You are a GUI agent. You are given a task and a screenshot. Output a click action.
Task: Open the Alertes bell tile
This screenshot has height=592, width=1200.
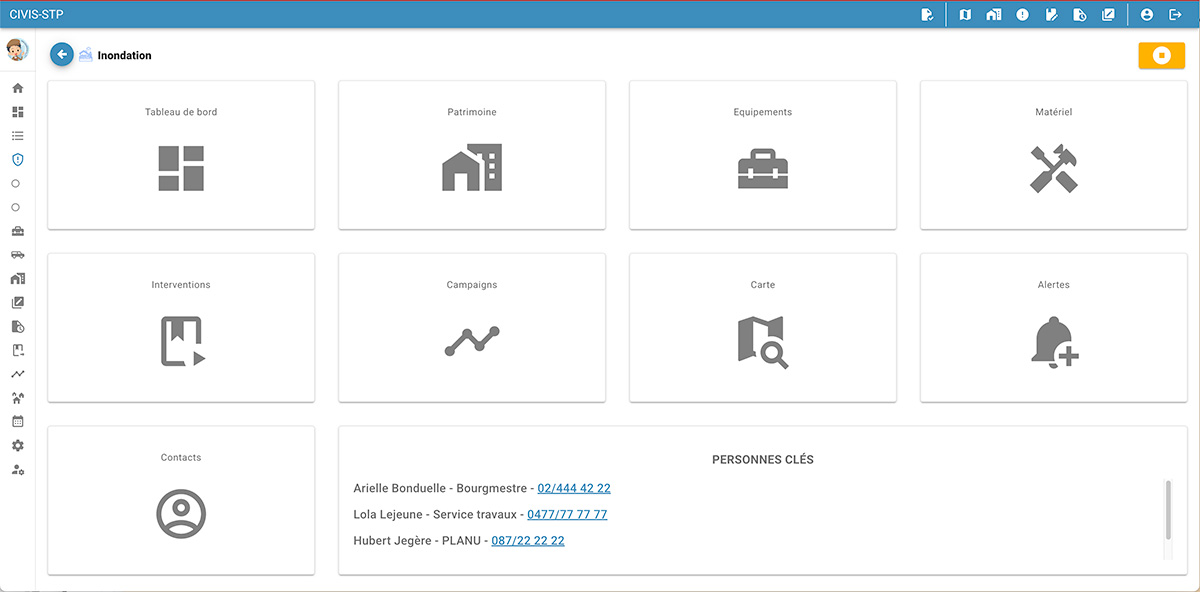click(1053, 328)
